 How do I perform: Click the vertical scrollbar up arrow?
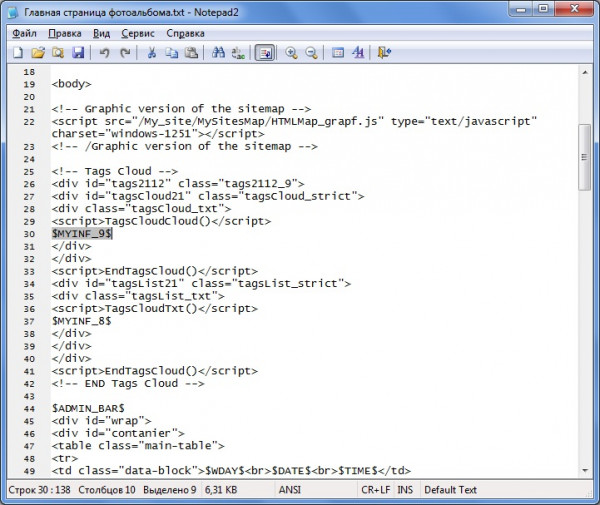tap(585, 72)
